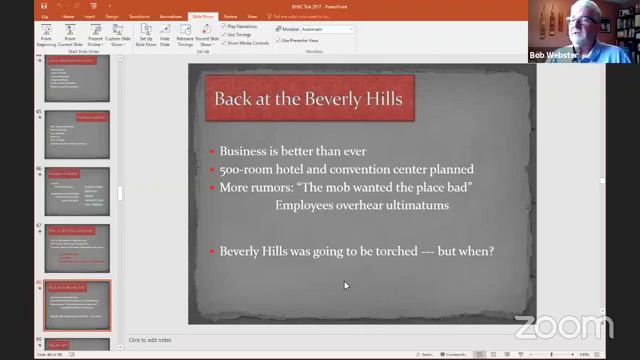Toggle Use Presenter View checkbox
Image resolution: width=640 pixels, height=360 pixels.
278,40
